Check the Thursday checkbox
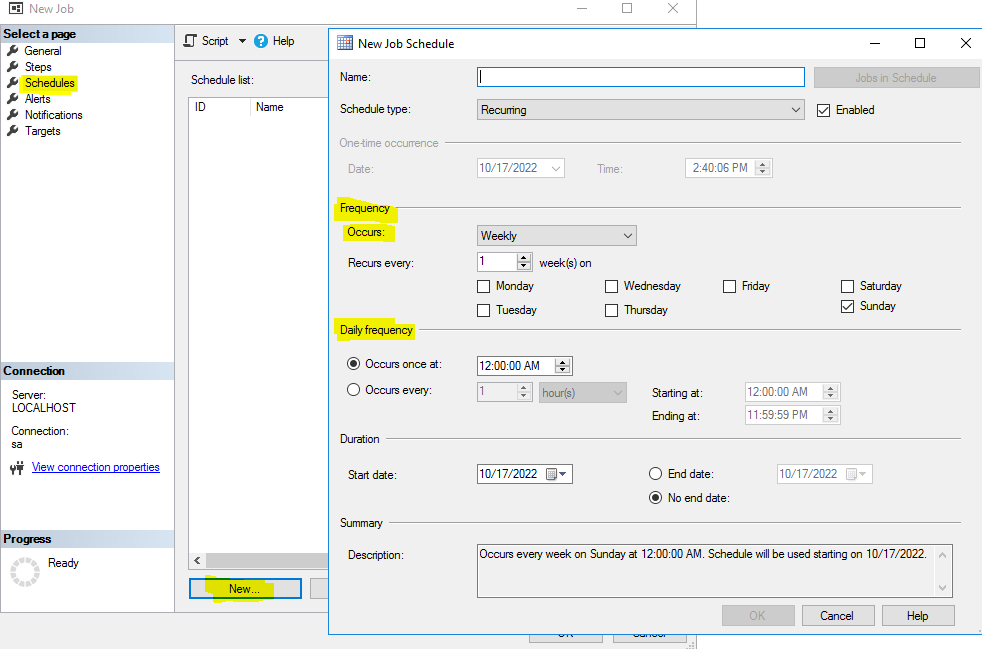The width and height of the screenshot is (982, 649). [x=611, y=310]
